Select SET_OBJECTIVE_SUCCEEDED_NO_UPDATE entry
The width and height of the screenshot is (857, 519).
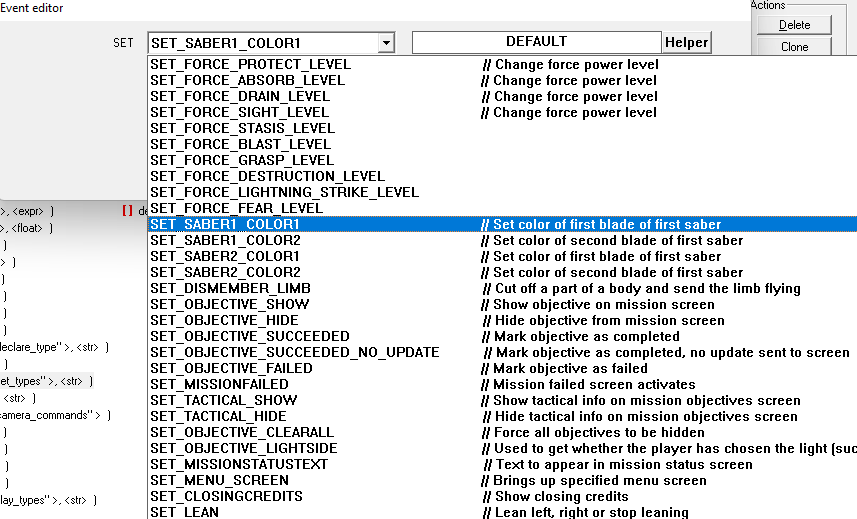point(502,352)
